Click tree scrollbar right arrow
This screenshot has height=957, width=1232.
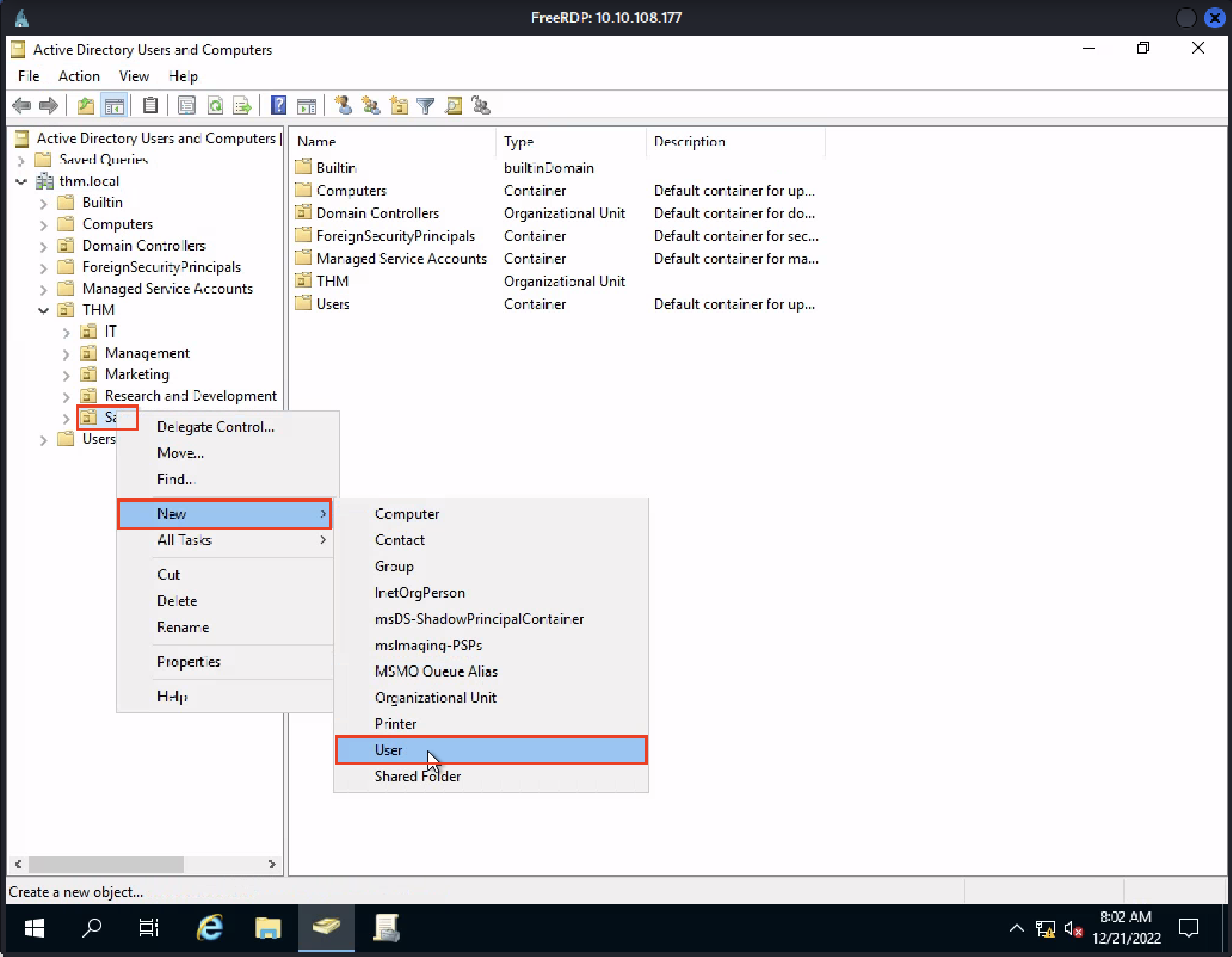[272, 864]
